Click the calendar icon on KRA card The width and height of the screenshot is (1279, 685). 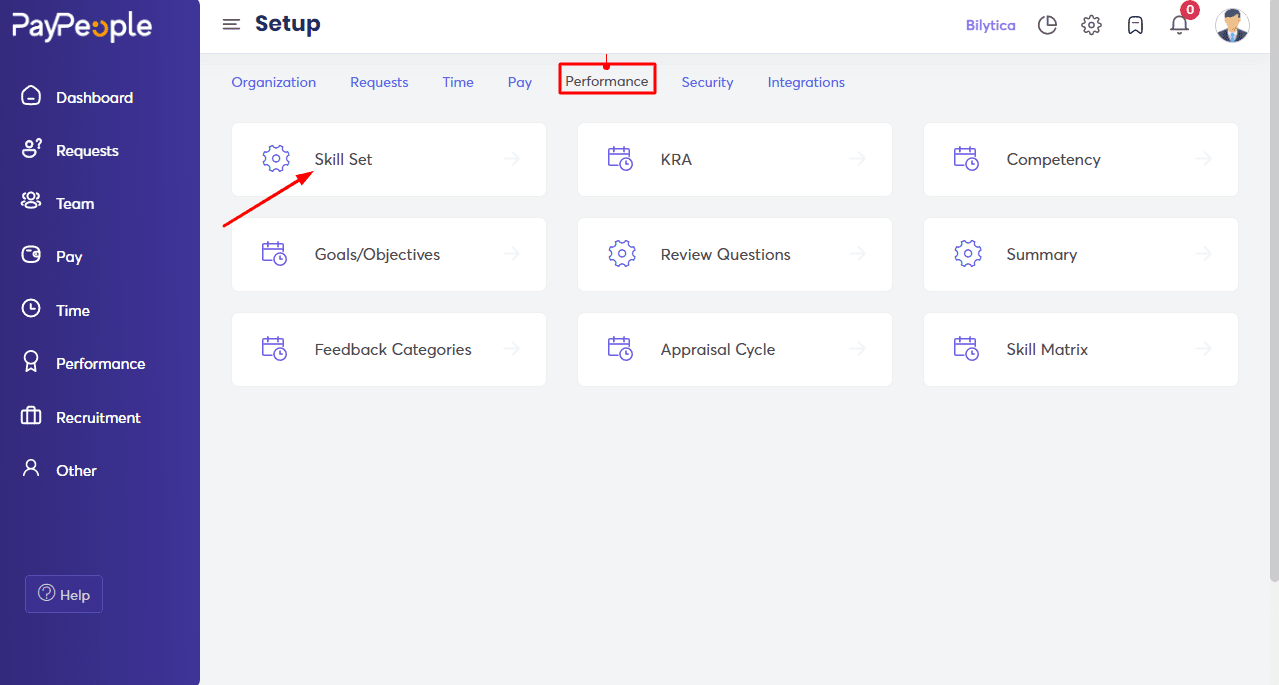pos(621,159)
